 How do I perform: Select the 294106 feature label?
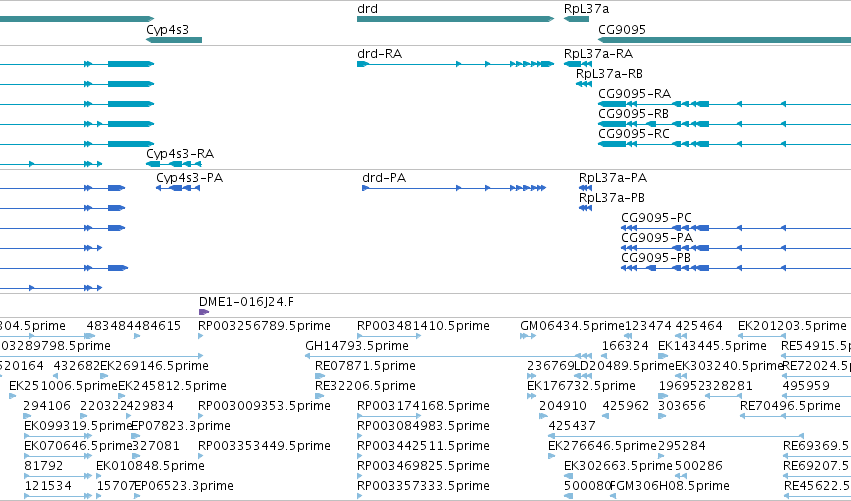click(47, 407)
